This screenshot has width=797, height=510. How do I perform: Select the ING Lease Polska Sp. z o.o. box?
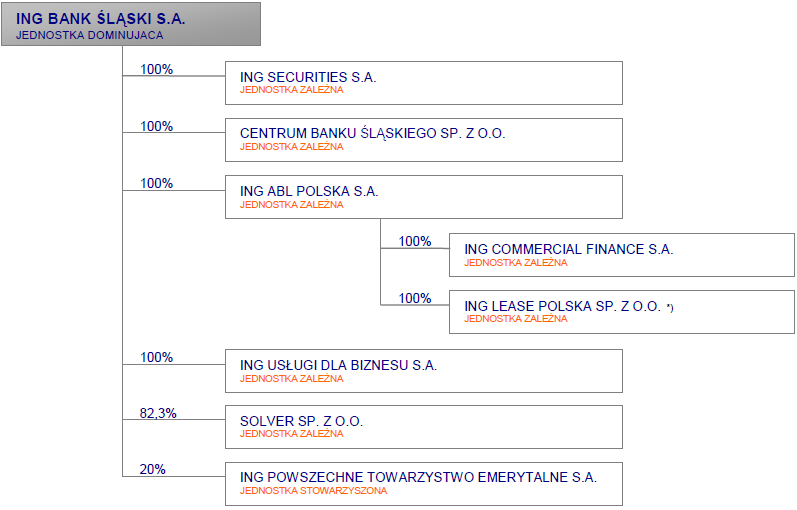click(x=622, y=312)
